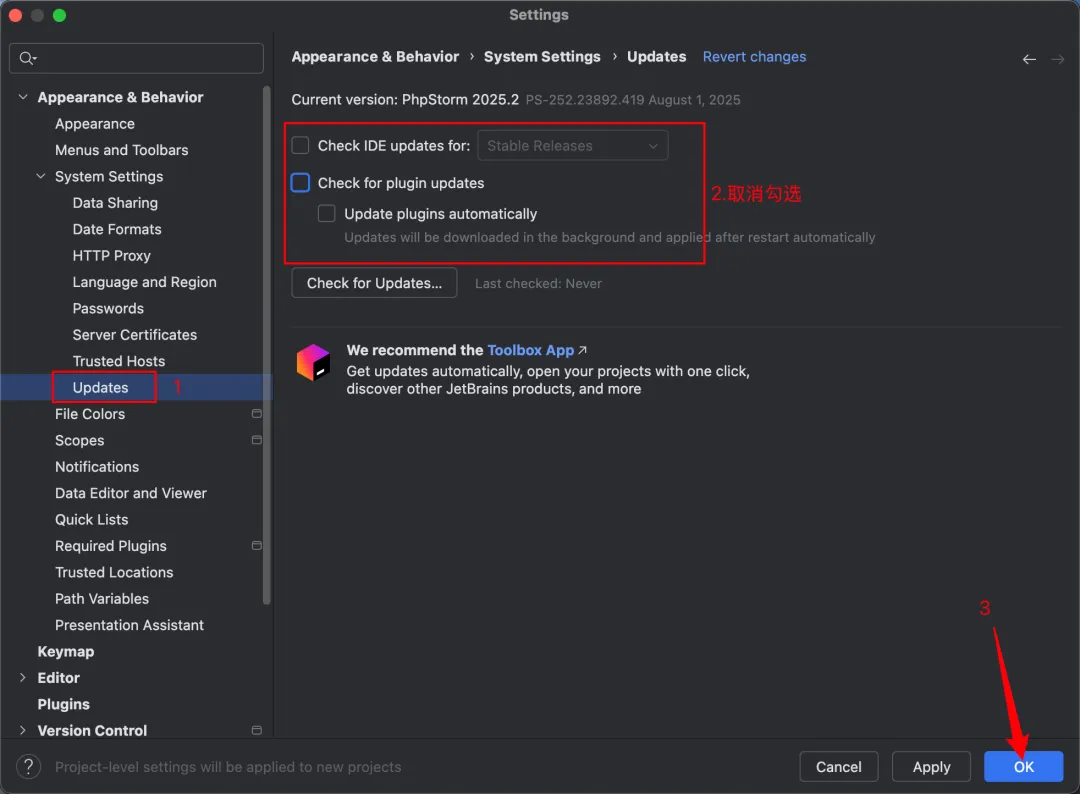Click the 'Last checked: Never' text
Viewport: 1080px width, 794px height.
point(538,284)
